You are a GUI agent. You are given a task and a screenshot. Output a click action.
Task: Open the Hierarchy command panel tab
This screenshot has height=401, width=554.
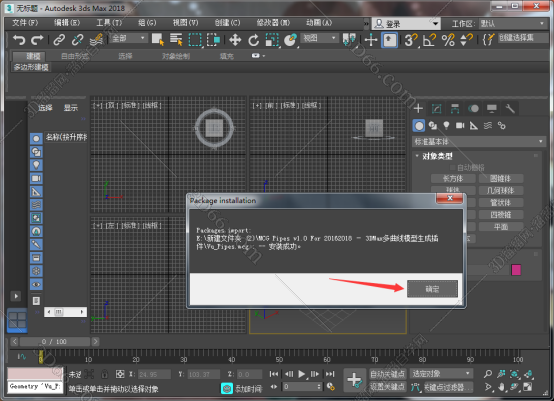[455, 108]
